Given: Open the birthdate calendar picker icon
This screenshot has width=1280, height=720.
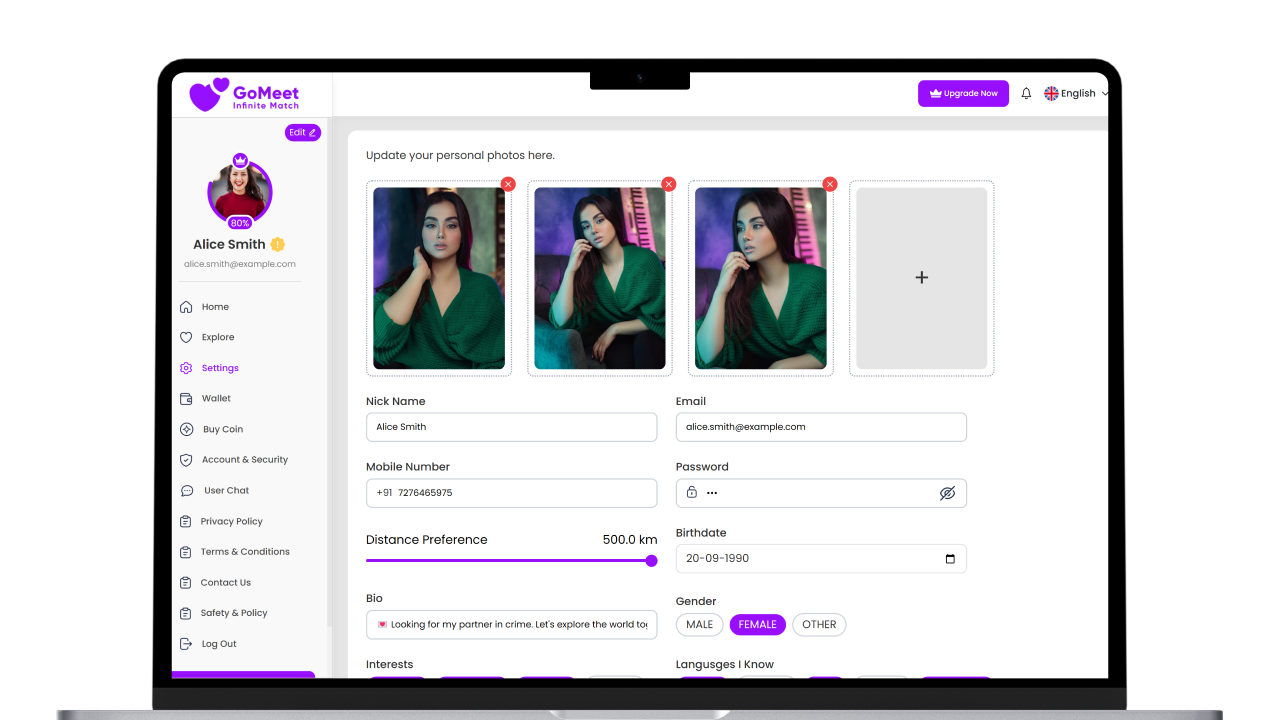Looking at the screenshot, I should tap(950, 559).
